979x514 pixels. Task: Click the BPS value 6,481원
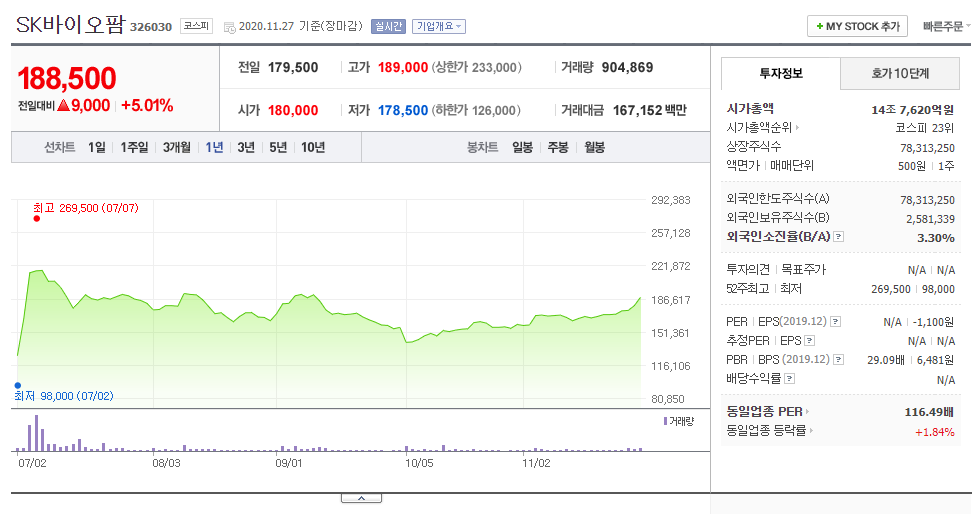pyautogui.click(x=936, y=360)
